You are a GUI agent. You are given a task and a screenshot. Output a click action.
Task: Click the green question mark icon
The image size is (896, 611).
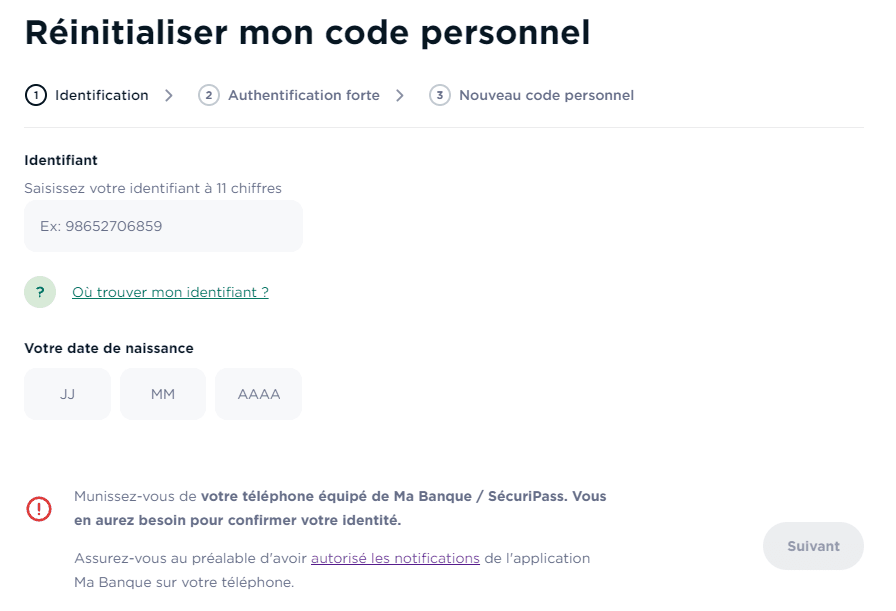40,292
